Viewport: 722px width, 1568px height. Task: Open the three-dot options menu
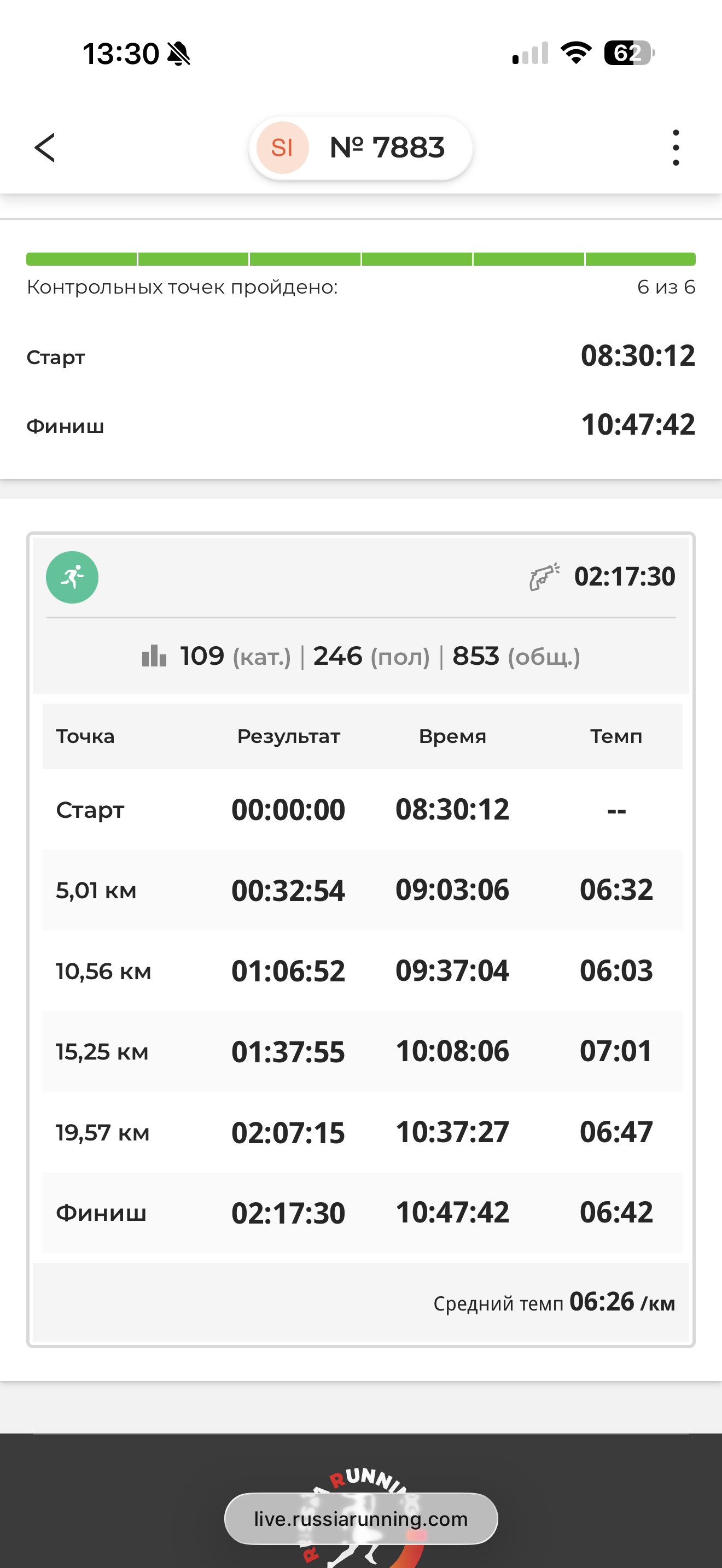coord(676,148)
